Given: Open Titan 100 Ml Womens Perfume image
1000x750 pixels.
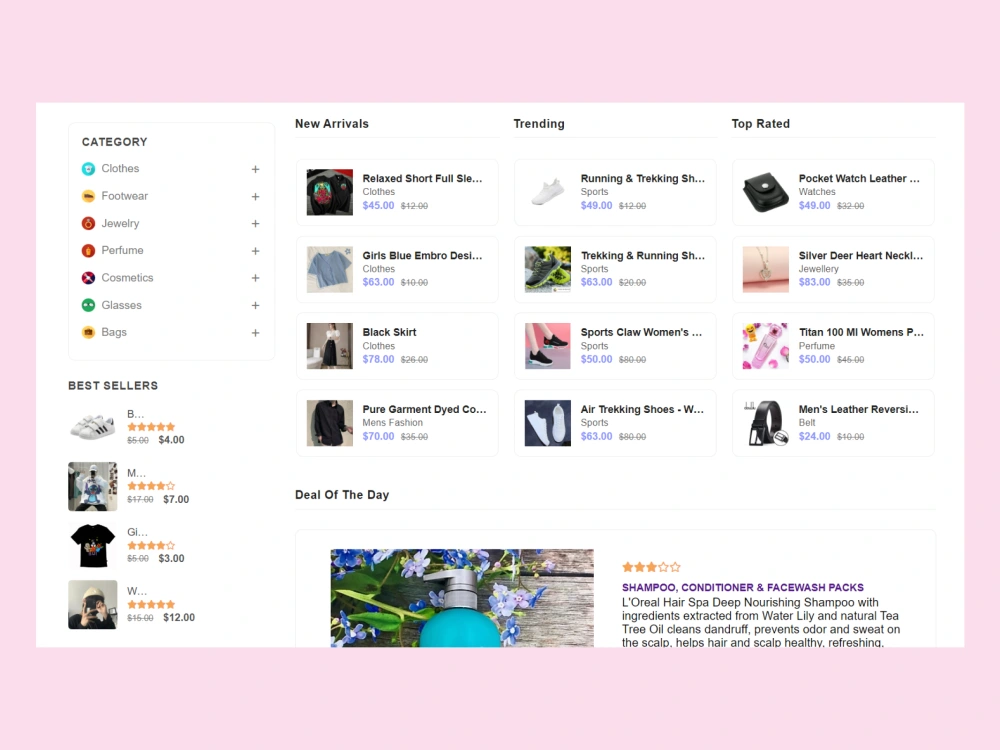Looking at the screenshot, I should [766, 346].
